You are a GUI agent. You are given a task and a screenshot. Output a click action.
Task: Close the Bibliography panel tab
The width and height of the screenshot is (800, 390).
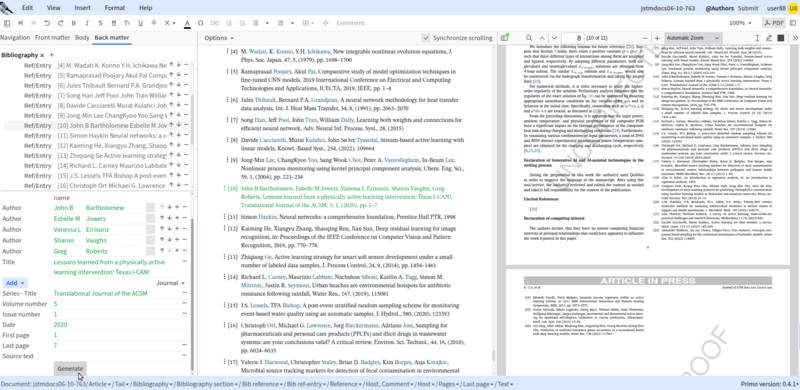click(42, 55)
